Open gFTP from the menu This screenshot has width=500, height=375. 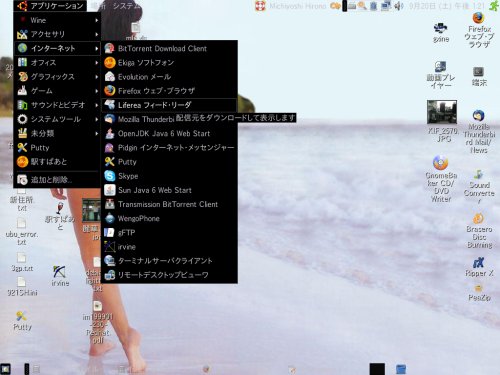(x=169, y=233)
